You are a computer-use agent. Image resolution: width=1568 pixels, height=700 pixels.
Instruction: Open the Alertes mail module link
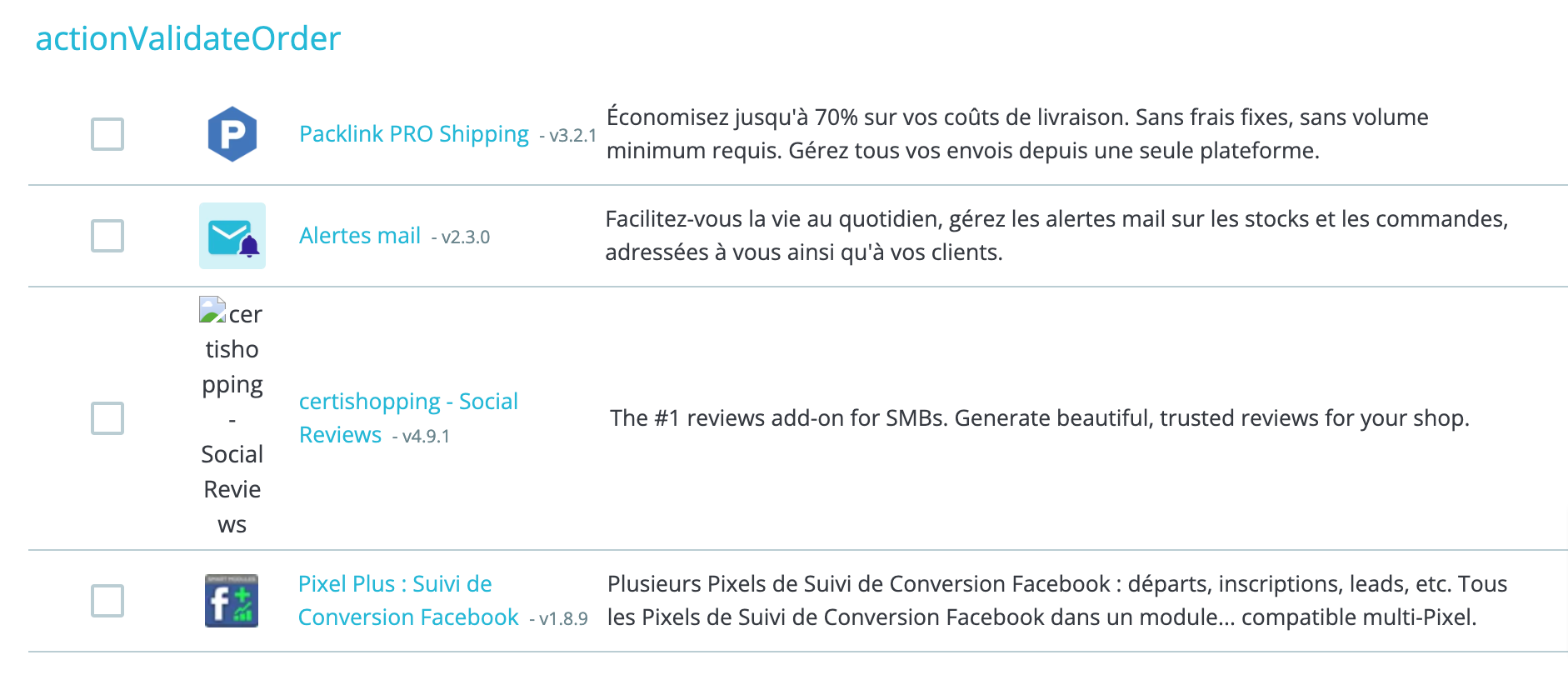tap(360, 236)
